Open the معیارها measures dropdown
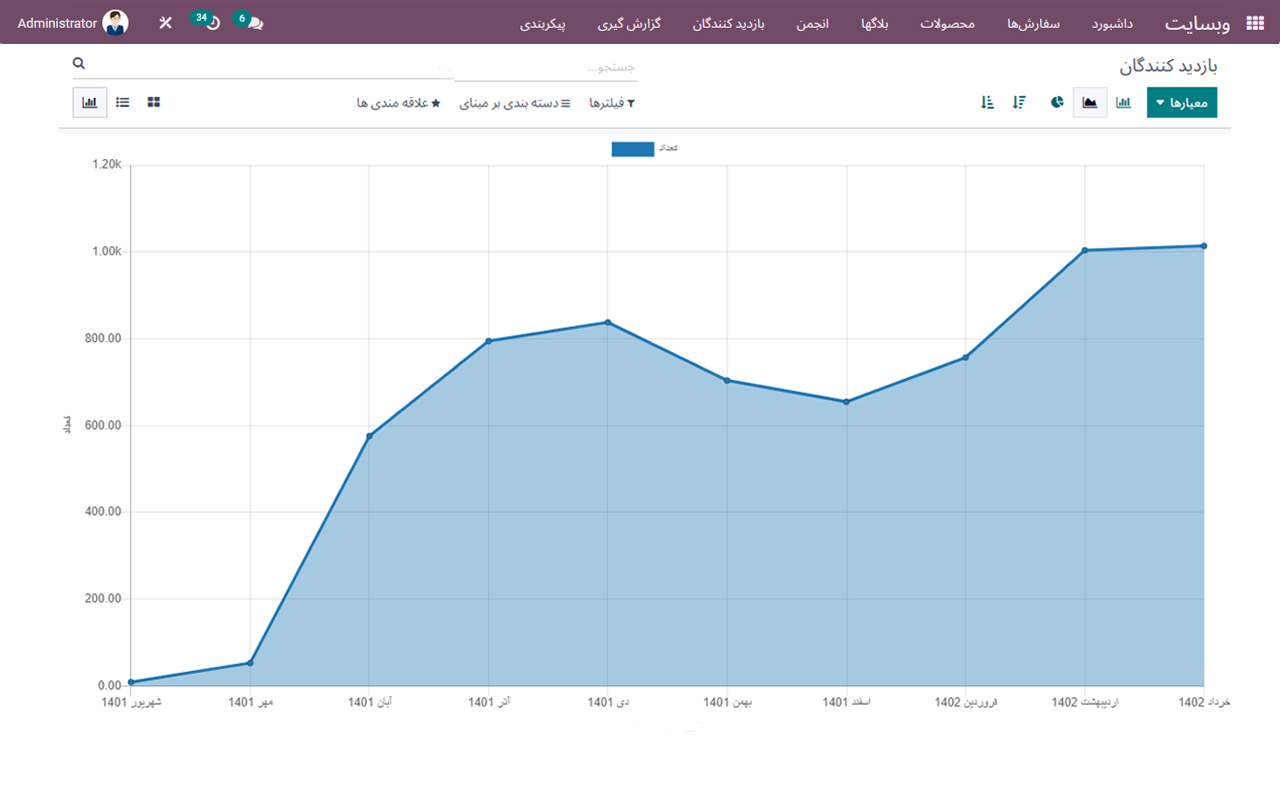1280x800 pixels. [x=1182, y=102]
